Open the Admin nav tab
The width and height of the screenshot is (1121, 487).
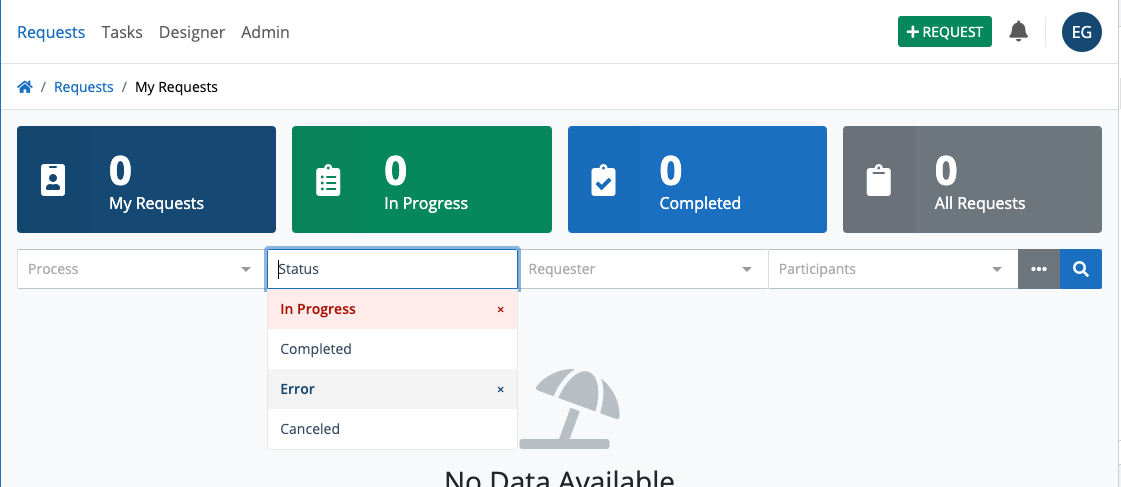pos(265,32)
